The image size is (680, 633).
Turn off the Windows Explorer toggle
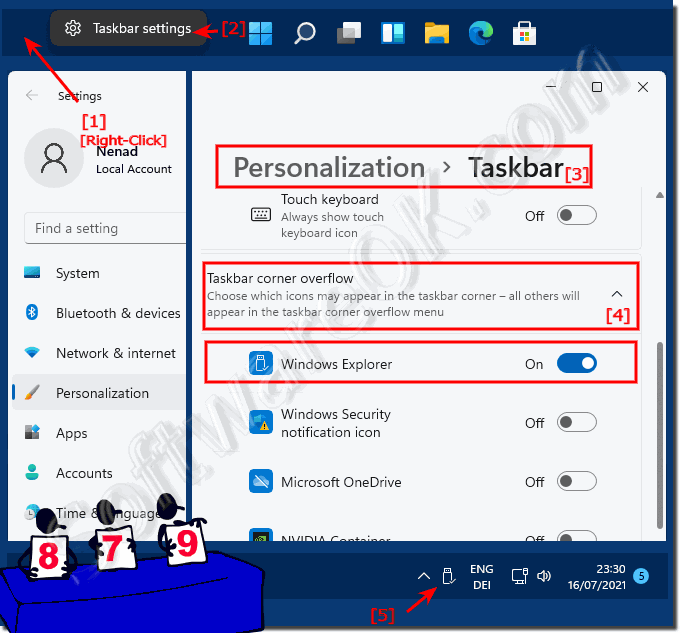pos(577,363)
